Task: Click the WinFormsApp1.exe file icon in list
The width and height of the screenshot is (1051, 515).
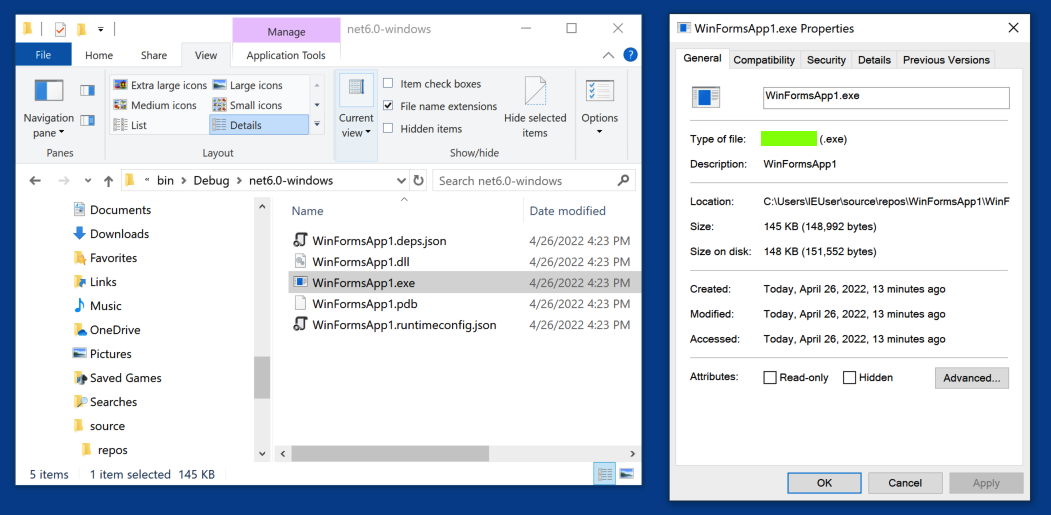Action: [300, 283]
